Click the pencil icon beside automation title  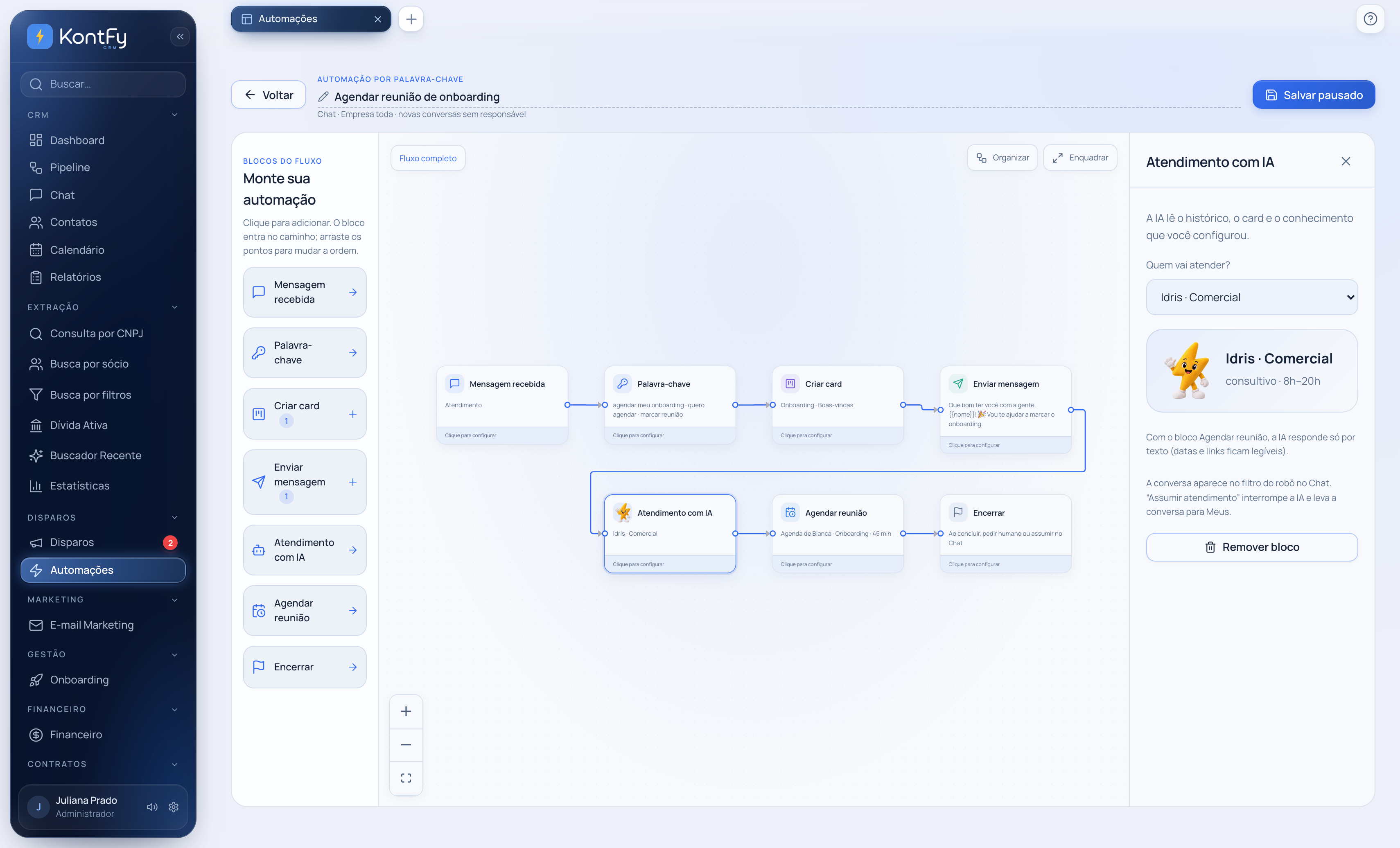click(323, 97)
